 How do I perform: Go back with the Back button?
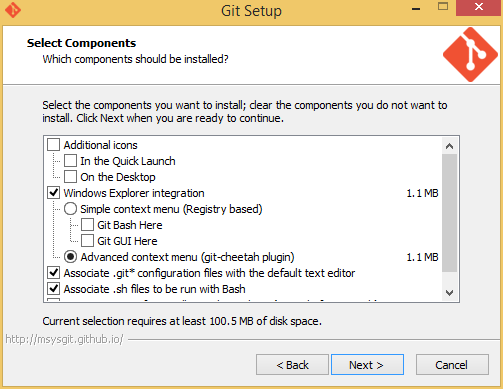tap(292, 365)
